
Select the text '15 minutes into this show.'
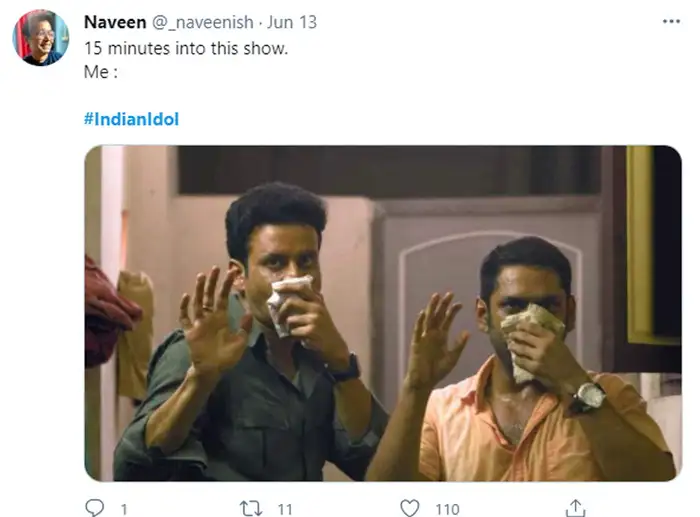pos(186,48)
